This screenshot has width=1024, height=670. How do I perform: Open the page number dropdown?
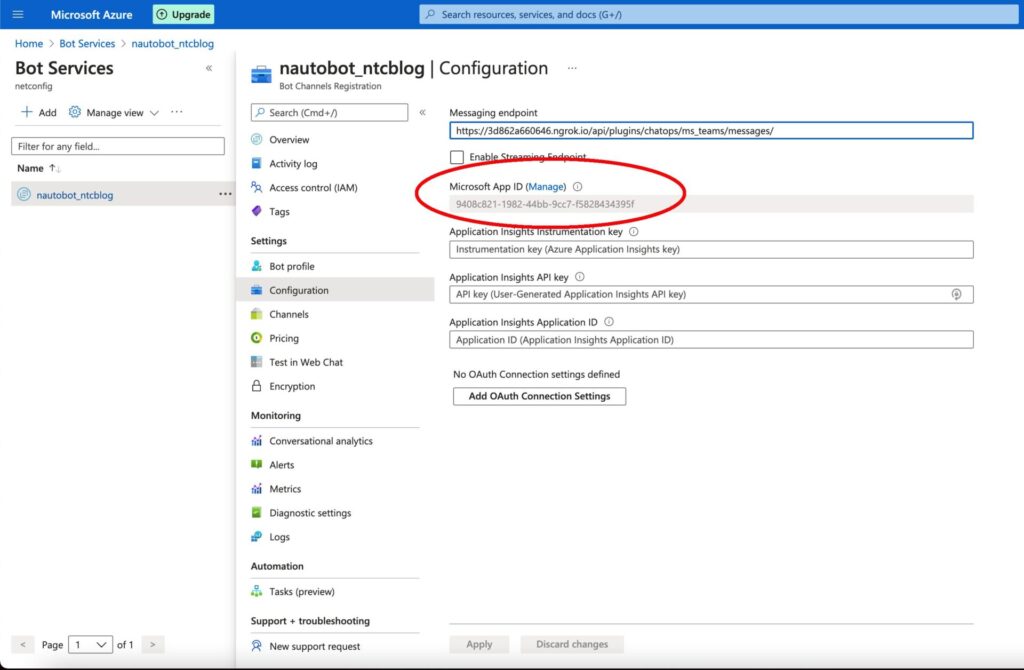90,645
